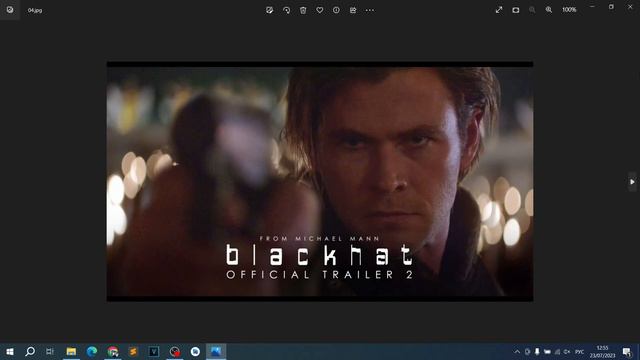This screenshot has width=640, height=360.
Task: Open the Photos gallery icon beside the filename
Action: point(10,10)
